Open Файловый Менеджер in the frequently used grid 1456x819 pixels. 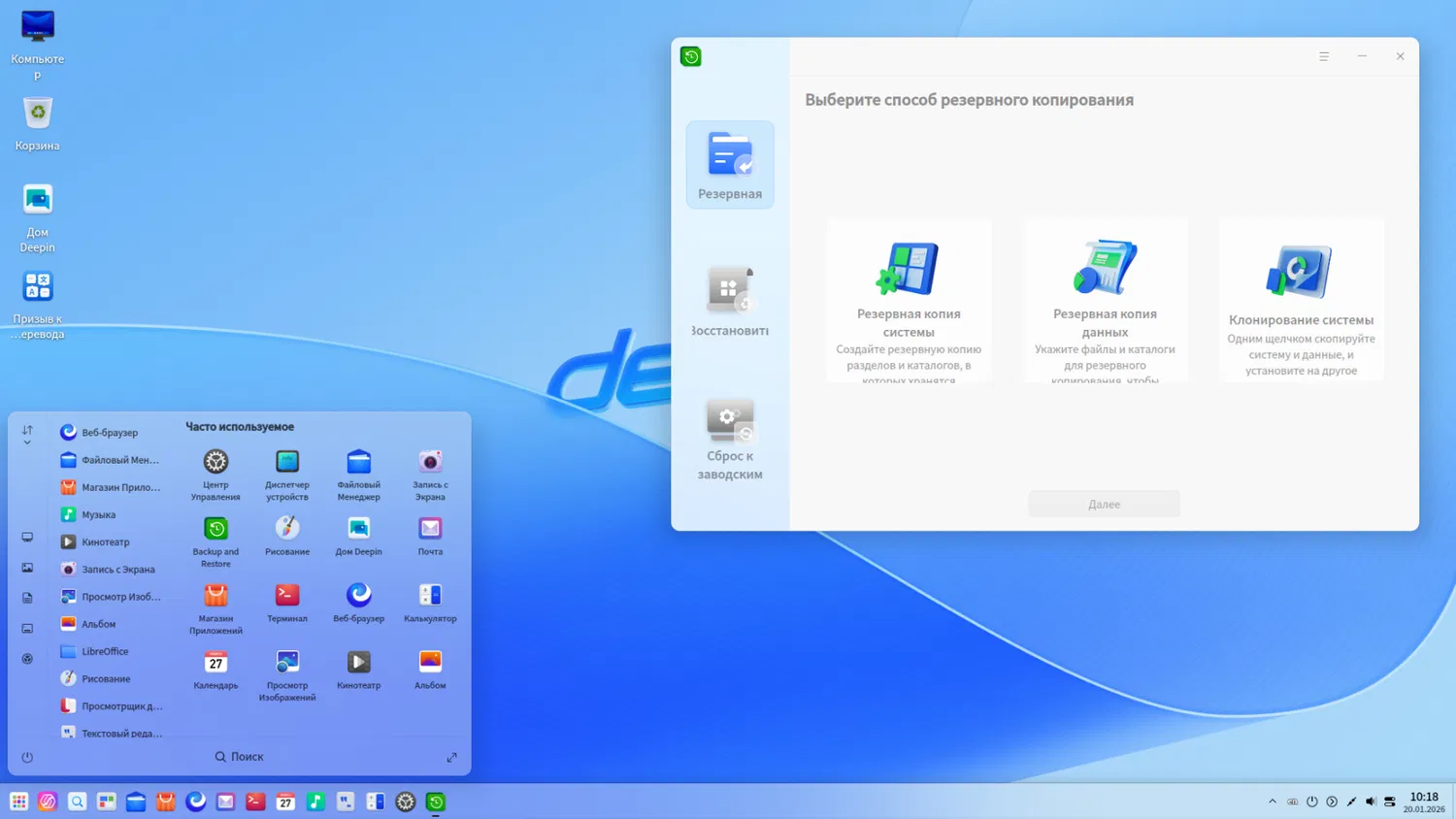pos(359,475)
